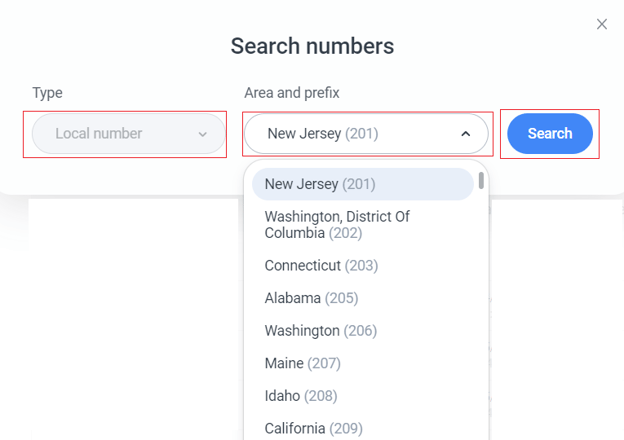
Task: Click the "Search numbers" heading
Action: click(312, 46)
